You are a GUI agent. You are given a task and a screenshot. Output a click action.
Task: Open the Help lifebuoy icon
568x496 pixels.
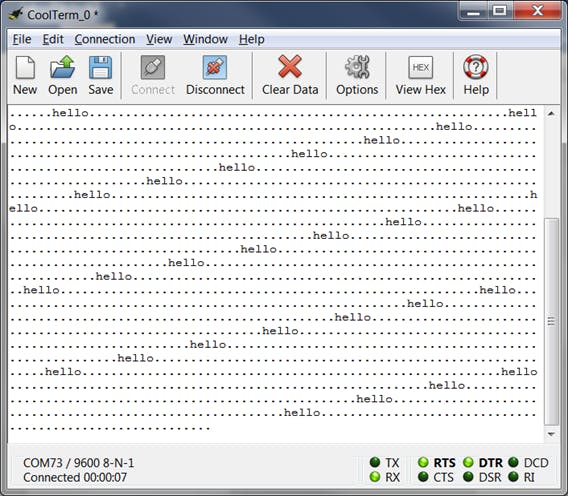476,76
